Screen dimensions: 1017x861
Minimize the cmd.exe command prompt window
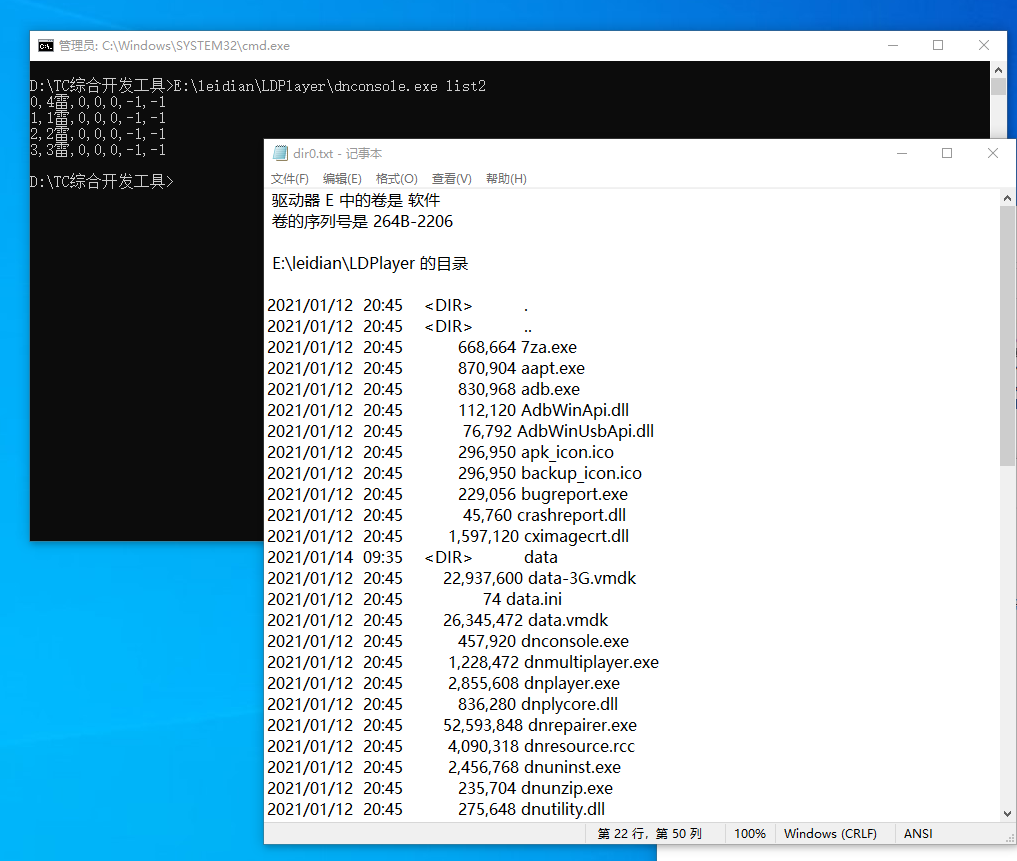click(x=892, y=46)
